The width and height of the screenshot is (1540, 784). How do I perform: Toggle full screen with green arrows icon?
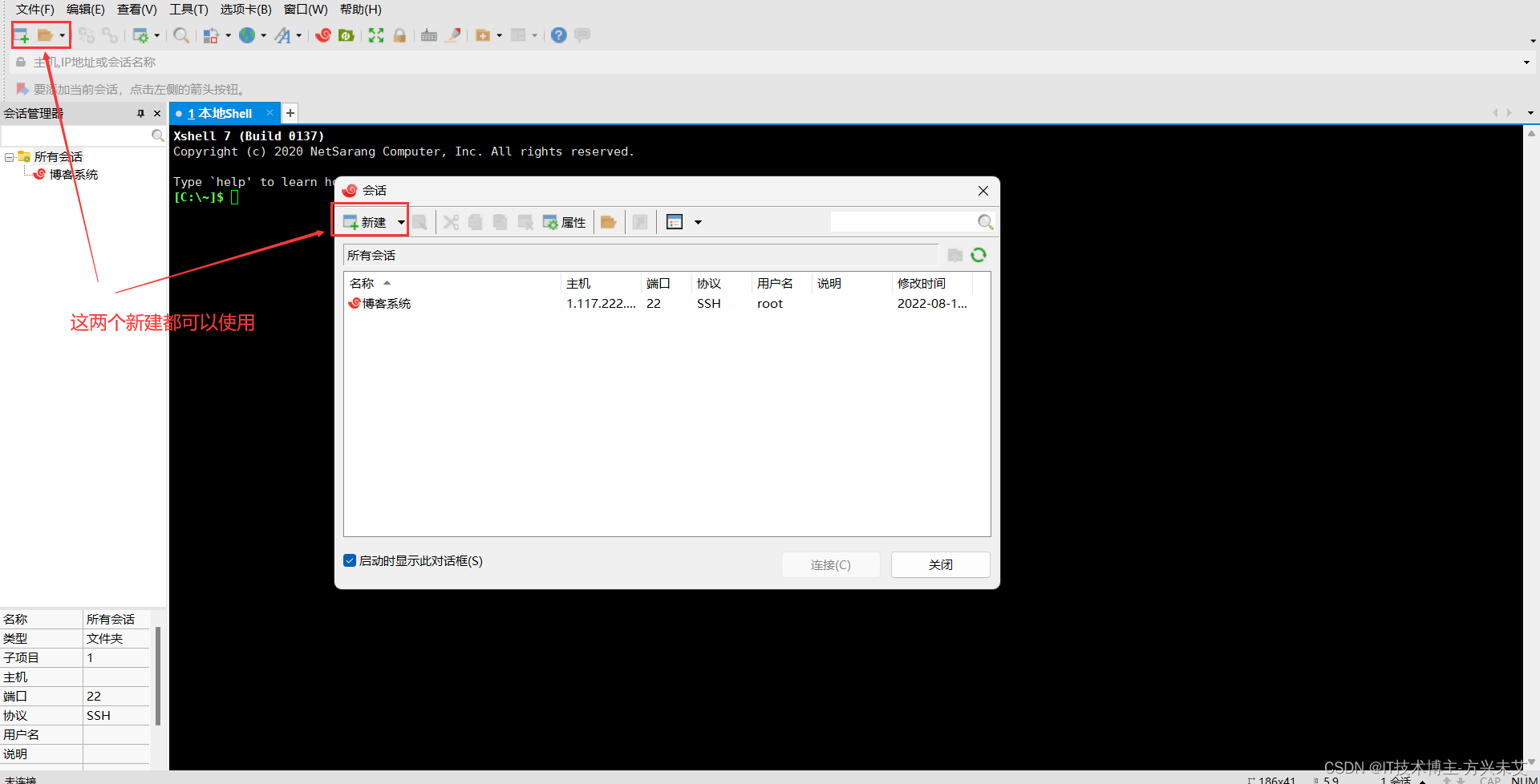(x=376, y=35)
